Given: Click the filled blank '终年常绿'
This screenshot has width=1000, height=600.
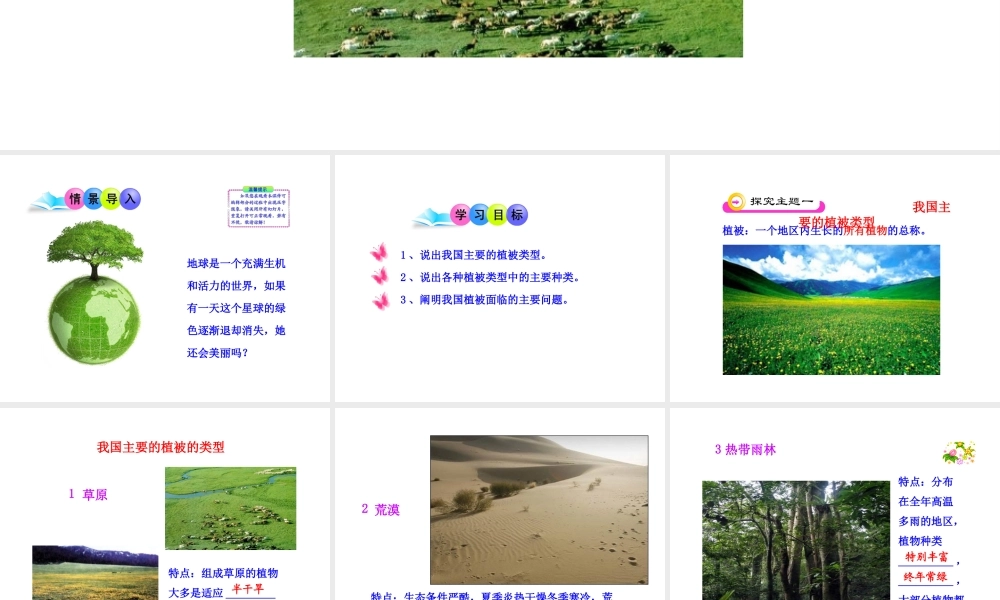Looking at the screenshot, I should [x=925, y=577].
